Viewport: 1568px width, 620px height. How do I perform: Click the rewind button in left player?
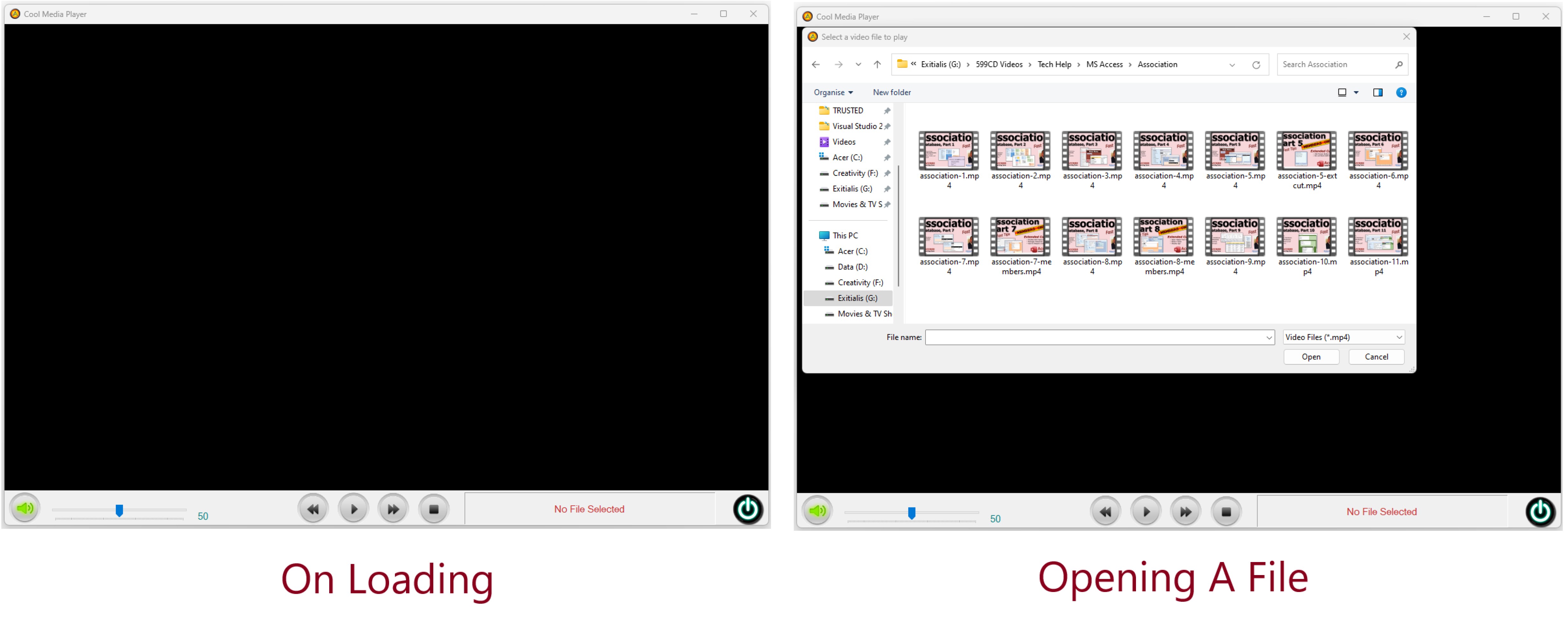click(x=313, y=508)
